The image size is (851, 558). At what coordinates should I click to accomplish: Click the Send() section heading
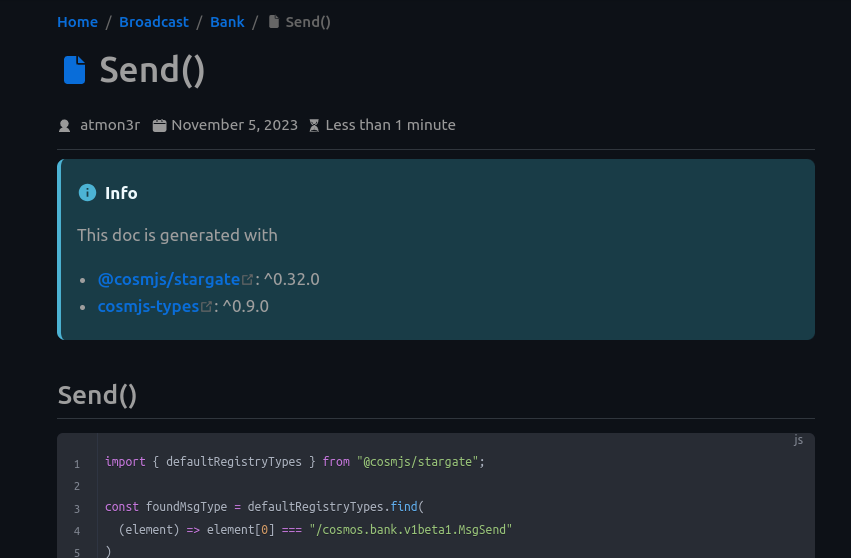click(x=97, y=395)
